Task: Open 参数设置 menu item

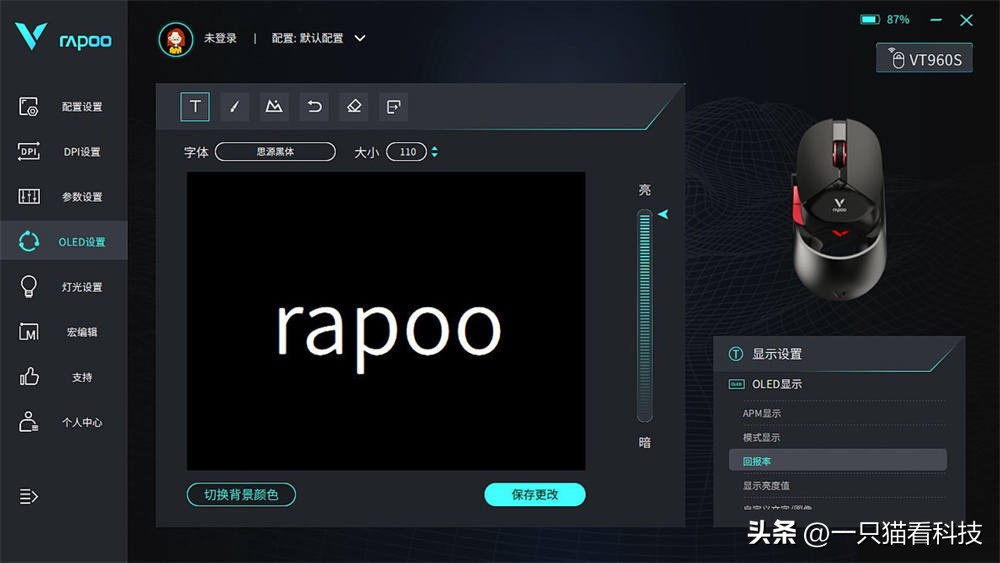Action: (x=82, y=196)
